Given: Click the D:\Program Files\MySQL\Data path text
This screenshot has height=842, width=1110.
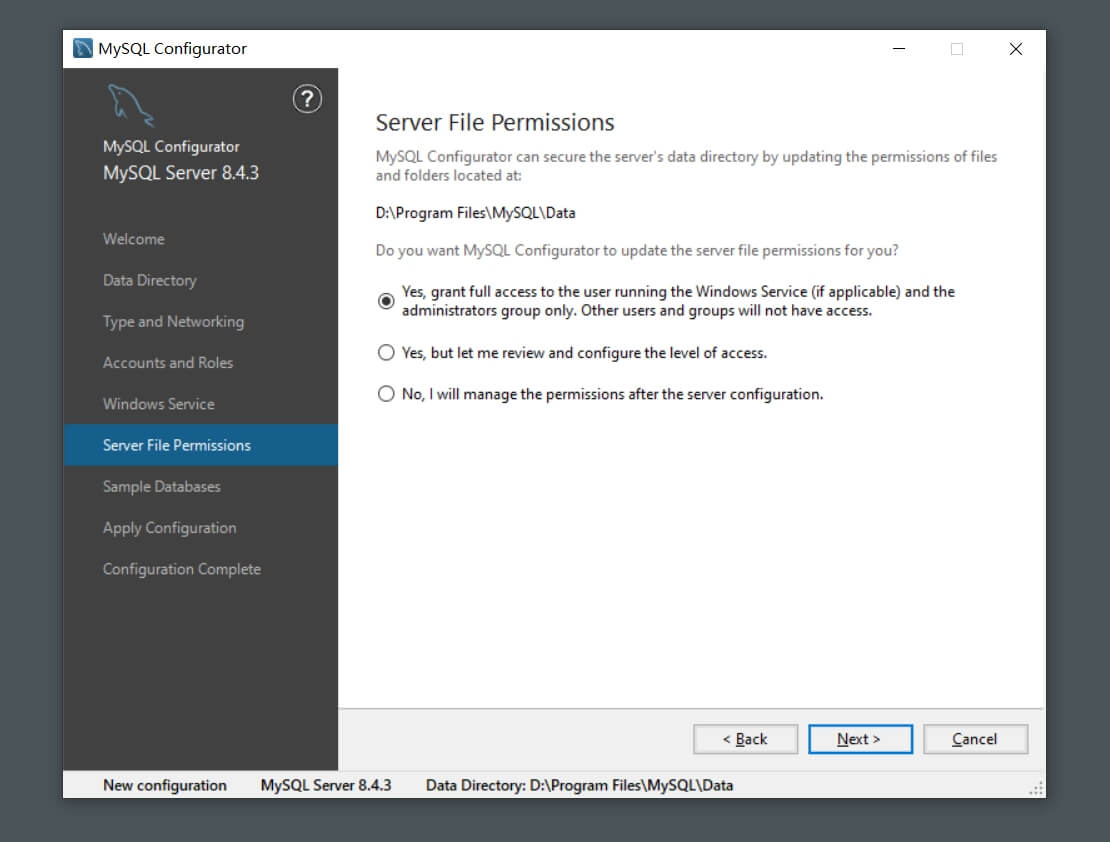Looking at the screenshot, I should coord(475,213).
